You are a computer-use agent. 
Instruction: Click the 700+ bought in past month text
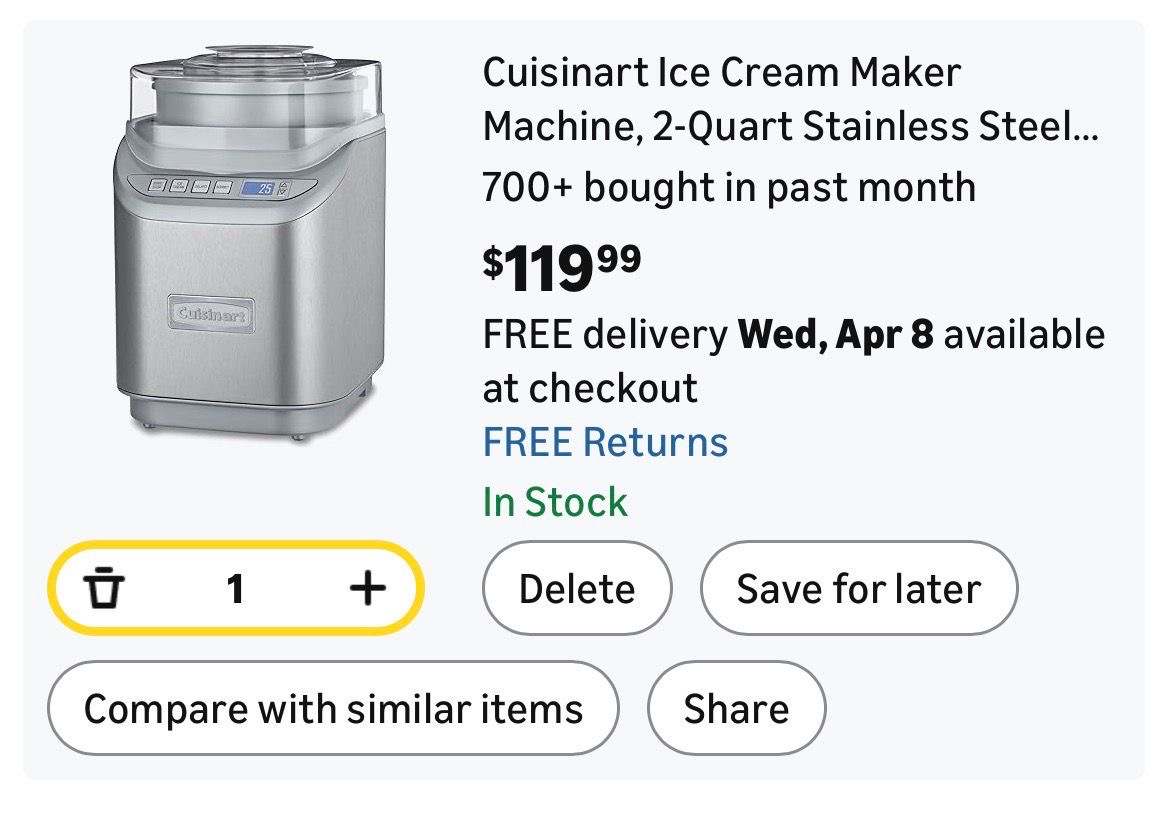729,187
